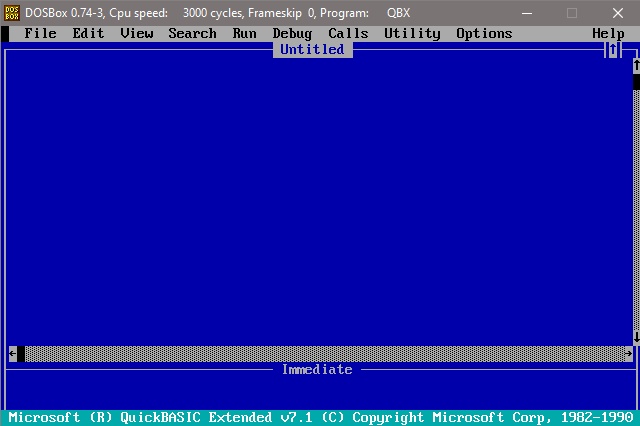The image size is (640, 426).
Task: Click inside the Immediate window area
Action: (x=320, y=393)
